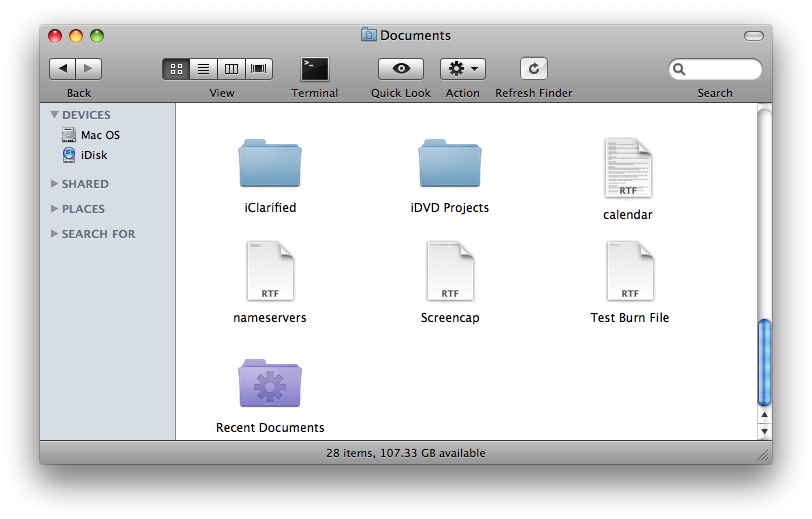Viewport: 812px width, 519px height.
Task: Open Terminal from the Finder toolbar
Action: click(315, 69)
